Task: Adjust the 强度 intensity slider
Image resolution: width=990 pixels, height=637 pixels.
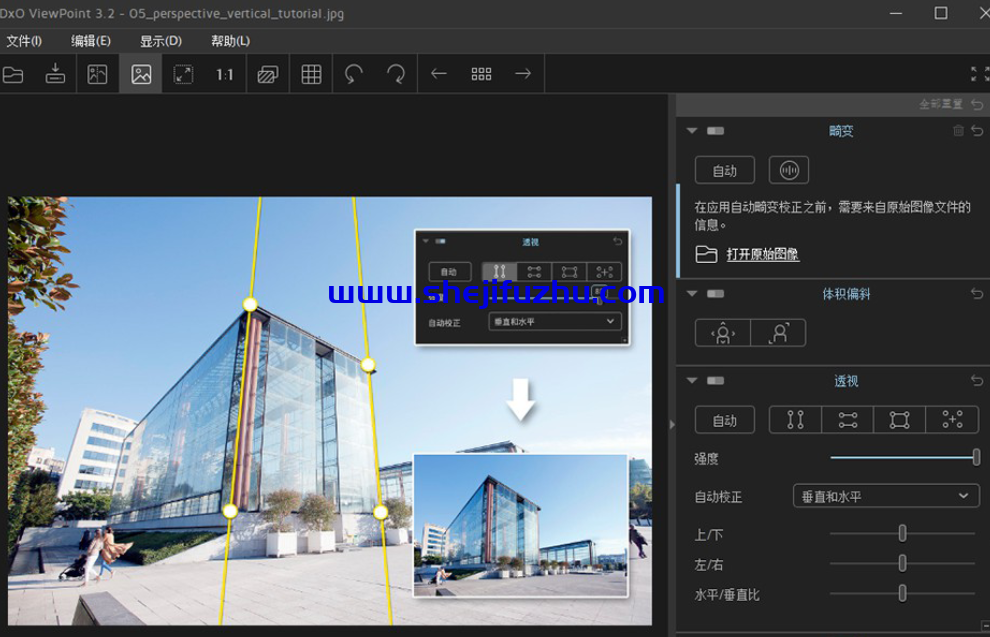Action: (976, 457)
